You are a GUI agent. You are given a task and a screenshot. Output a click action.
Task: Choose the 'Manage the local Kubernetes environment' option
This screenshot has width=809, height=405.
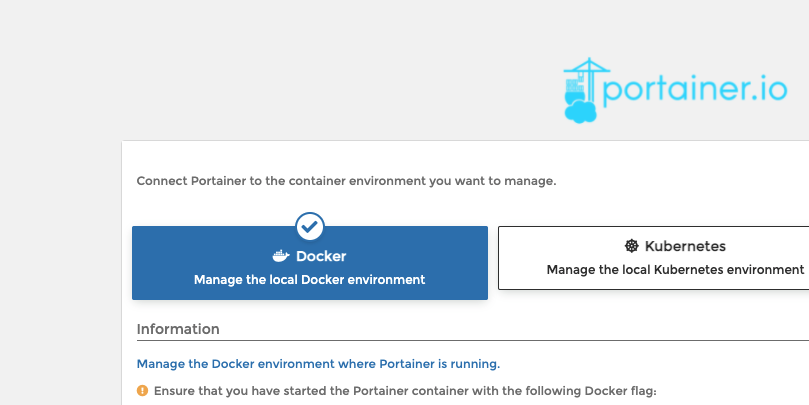click(x=675, y=270)
